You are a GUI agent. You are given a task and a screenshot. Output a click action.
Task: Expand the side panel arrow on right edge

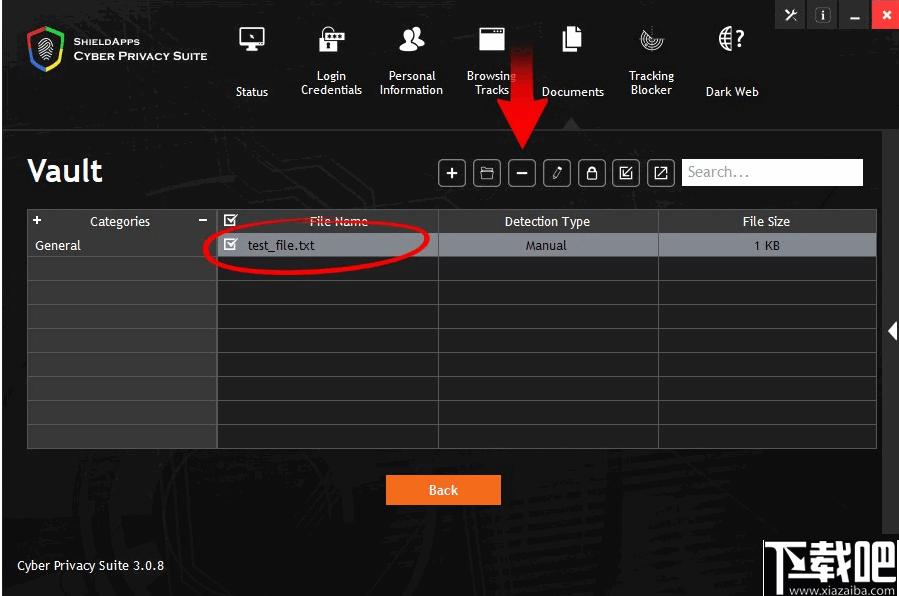[892, 331]
